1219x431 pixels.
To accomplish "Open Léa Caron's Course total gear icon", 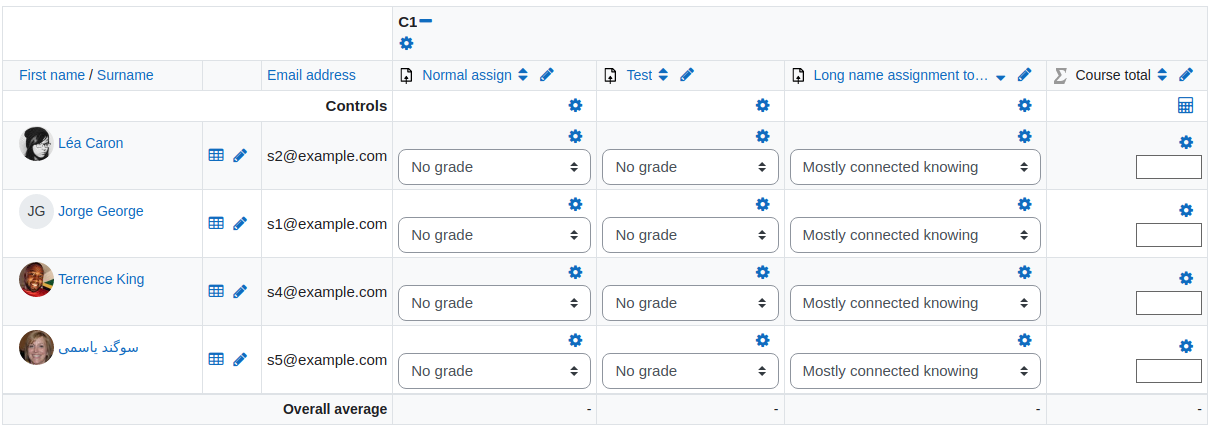I will pyautogui.click(x=1186, y=142).
